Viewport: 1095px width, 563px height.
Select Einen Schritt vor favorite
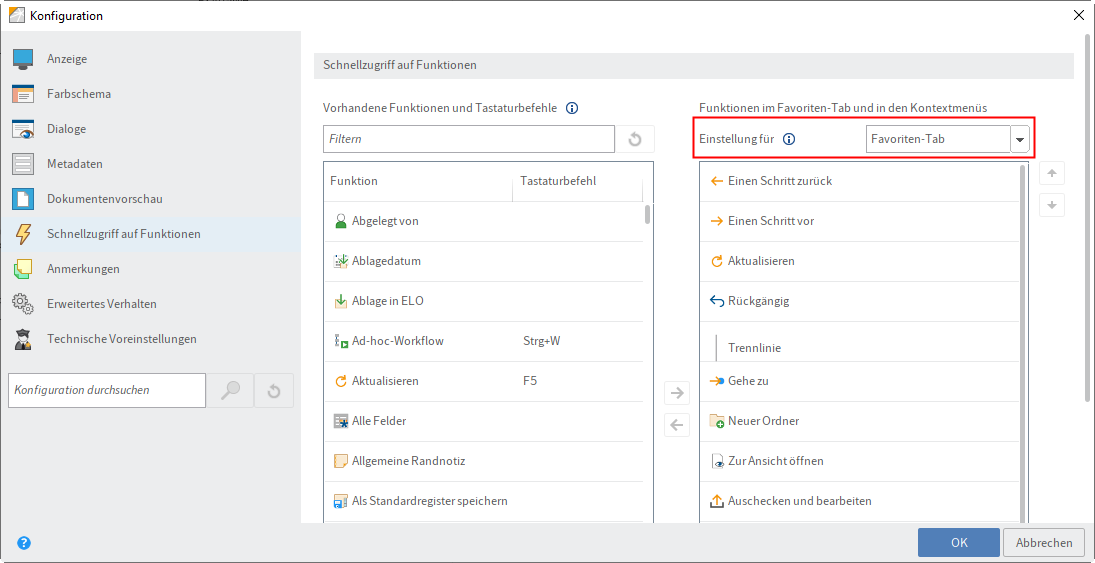click(859, 221)
